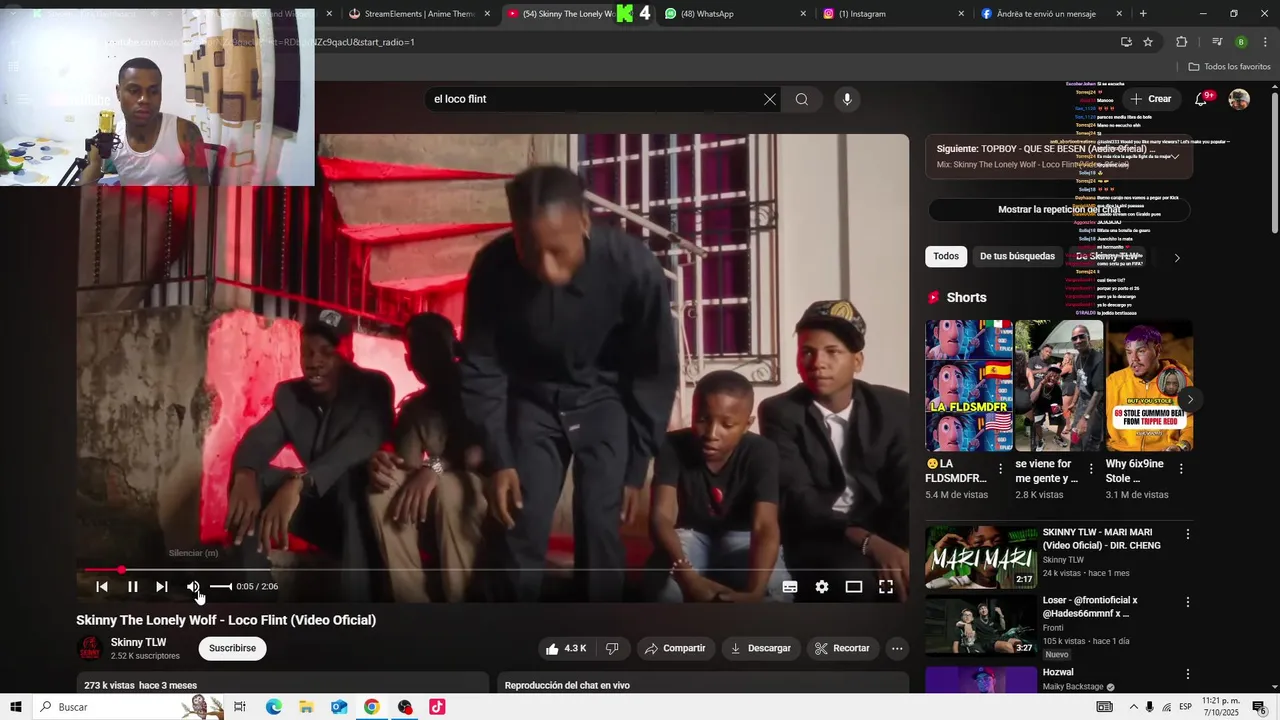Viewport: 1280px width, 720px height.
Task: Clip the video with Recortar
Action: 842,648
